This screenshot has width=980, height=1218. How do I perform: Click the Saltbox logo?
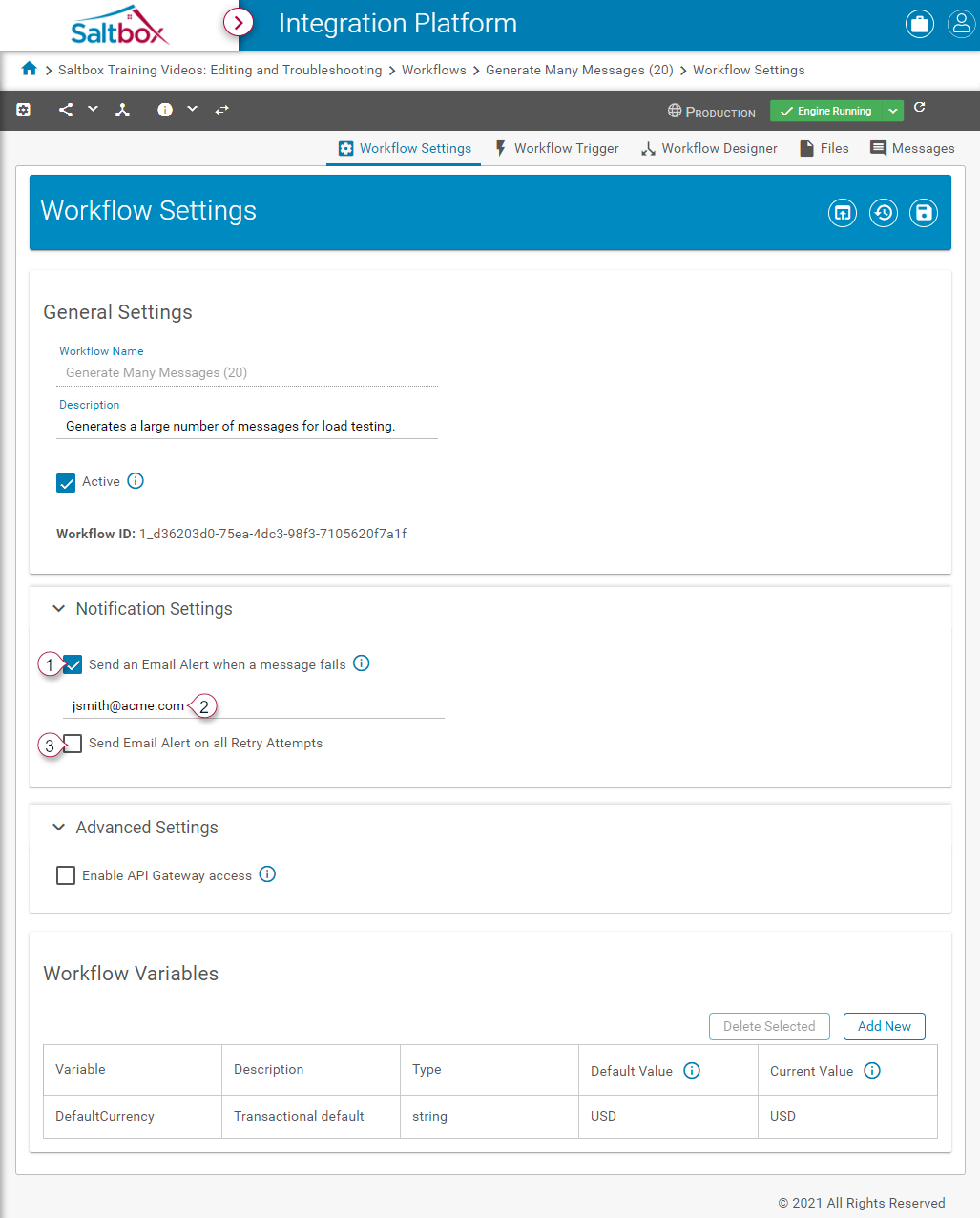(x=119, y=25)
